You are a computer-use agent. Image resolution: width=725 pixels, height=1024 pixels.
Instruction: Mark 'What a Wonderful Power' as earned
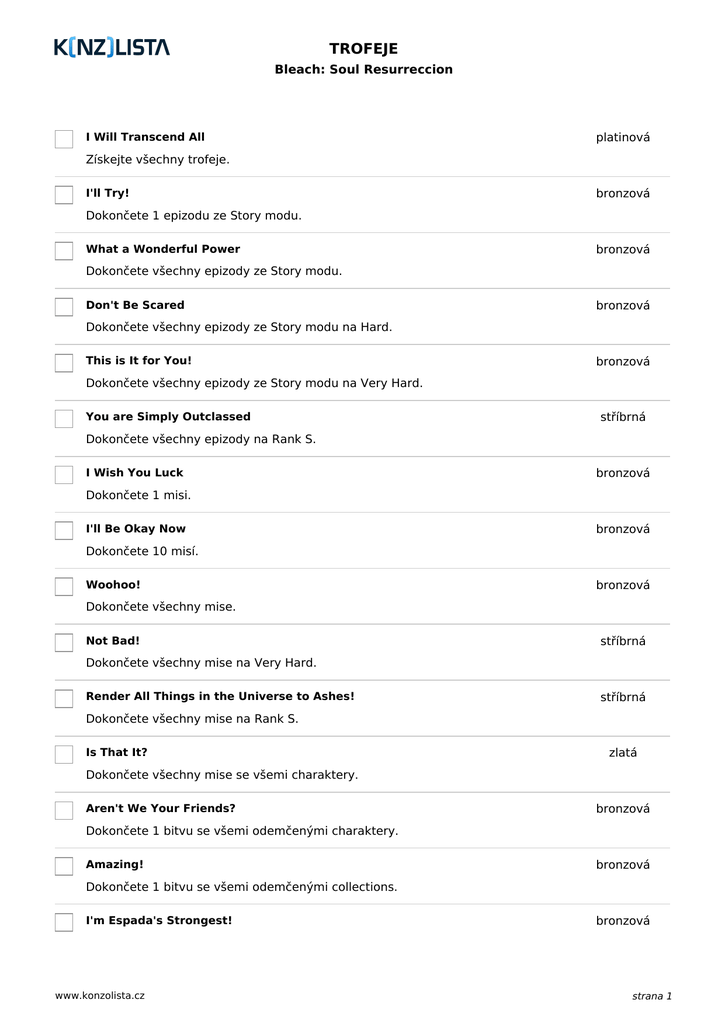click(x=64, y=251)
